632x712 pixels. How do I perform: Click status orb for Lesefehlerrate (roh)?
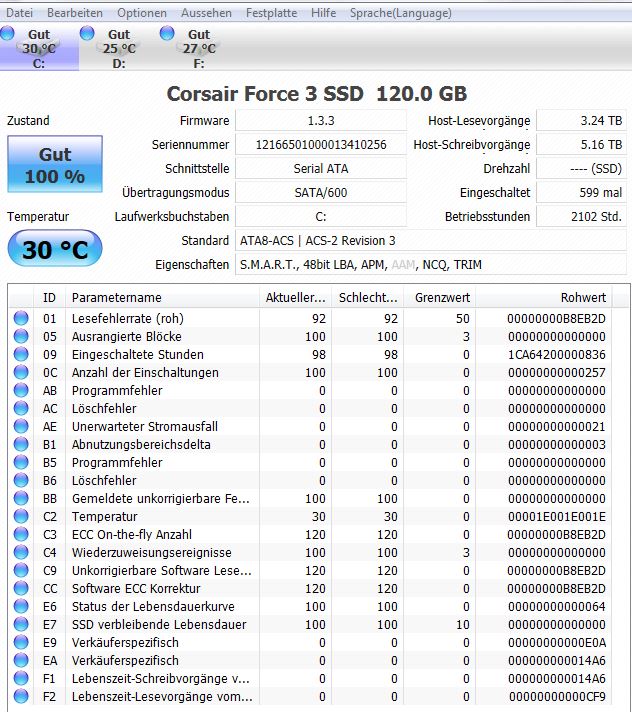click(21, 318)
